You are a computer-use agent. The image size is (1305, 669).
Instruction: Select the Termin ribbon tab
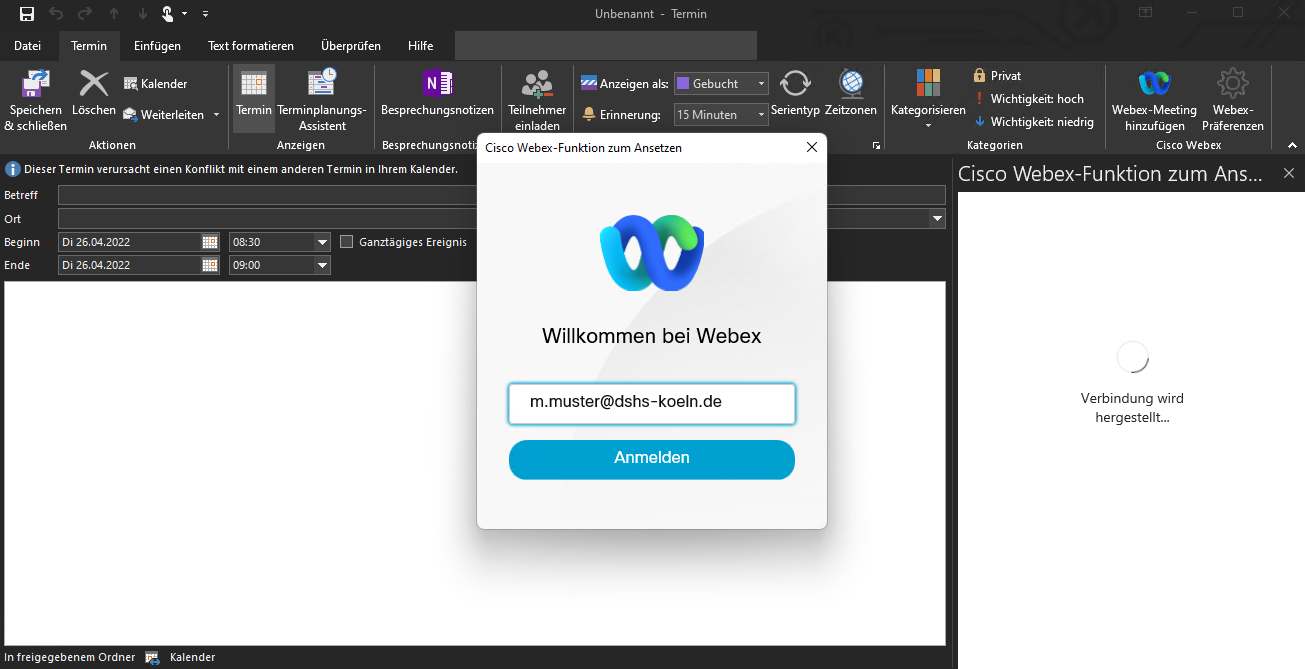click(89, 46)
